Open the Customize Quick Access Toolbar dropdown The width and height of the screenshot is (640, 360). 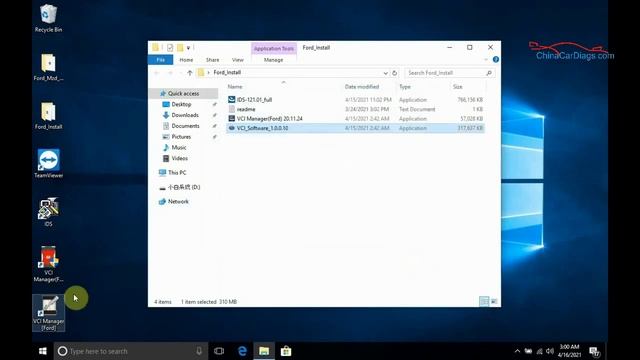[x=188, y=48]
